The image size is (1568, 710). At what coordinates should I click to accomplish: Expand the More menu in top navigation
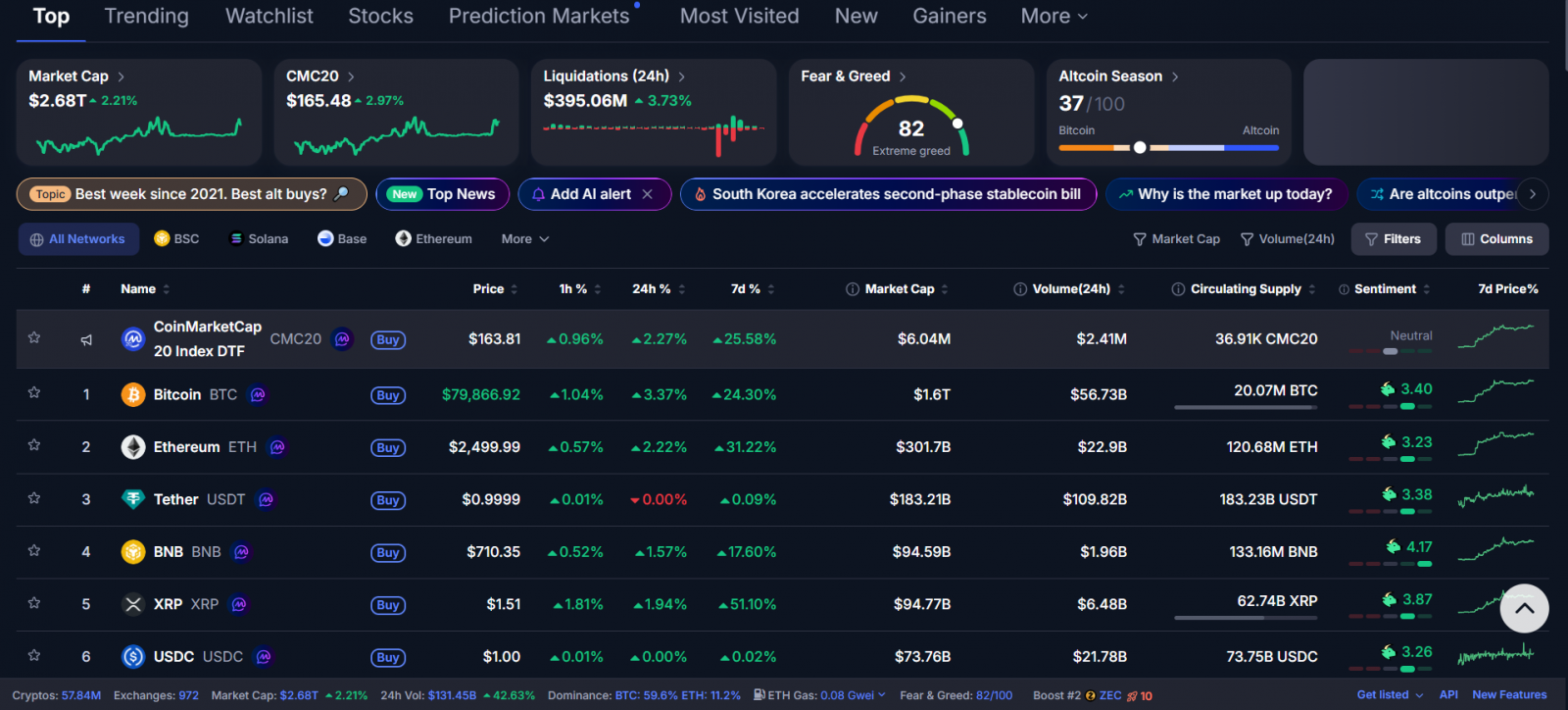(1054, 17)
